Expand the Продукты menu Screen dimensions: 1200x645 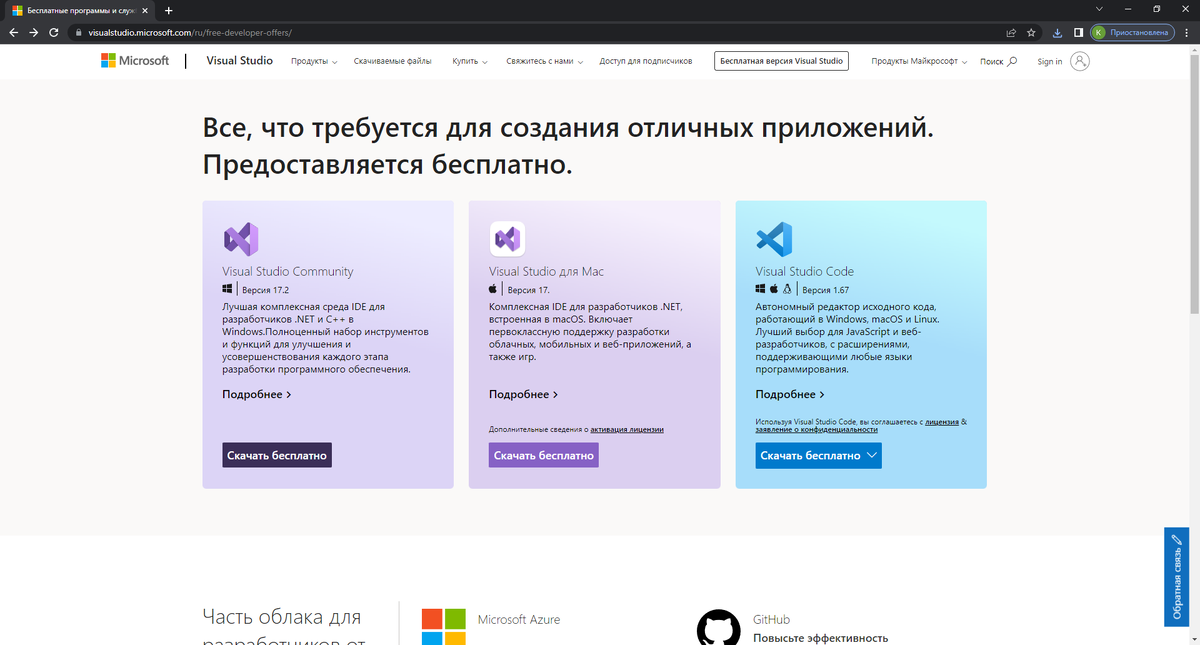point(314,61)
